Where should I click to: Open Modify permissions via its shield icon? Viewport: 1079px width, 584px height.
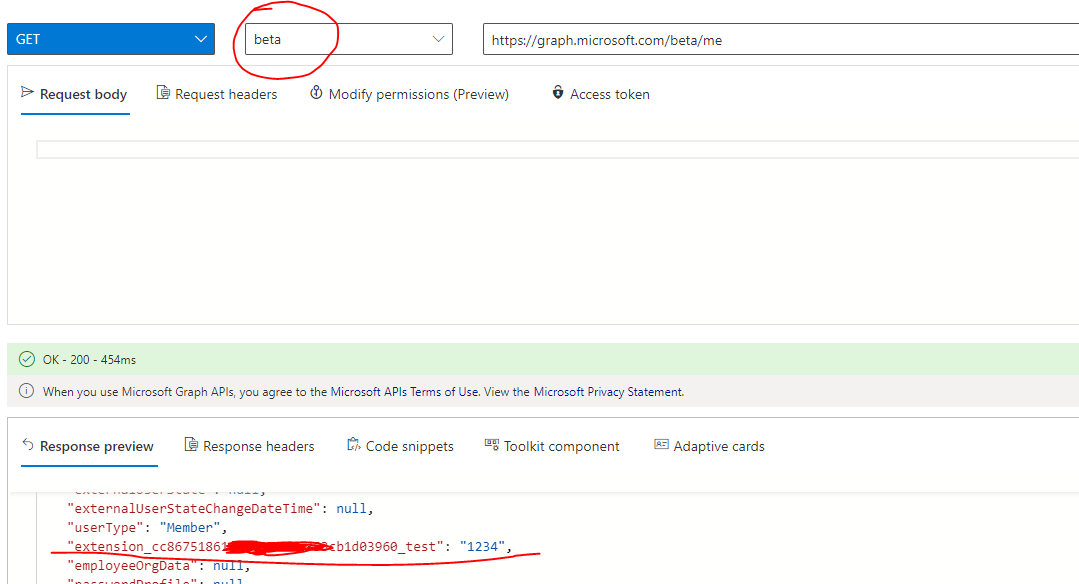[x=314, y=93]
